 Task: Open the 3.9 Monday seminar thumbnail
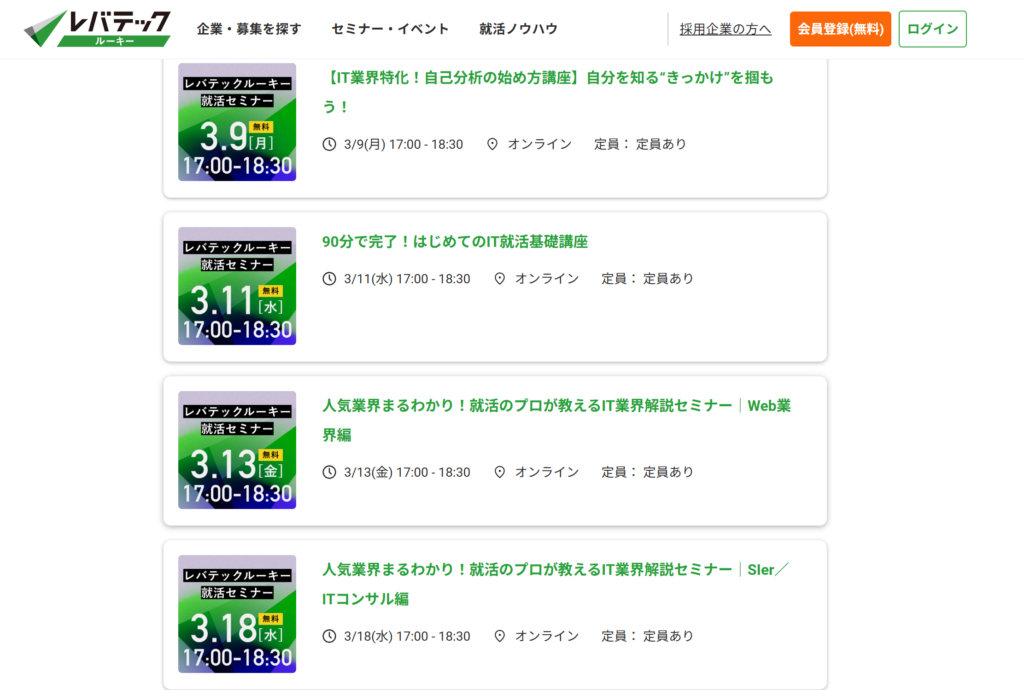(237, 122)
